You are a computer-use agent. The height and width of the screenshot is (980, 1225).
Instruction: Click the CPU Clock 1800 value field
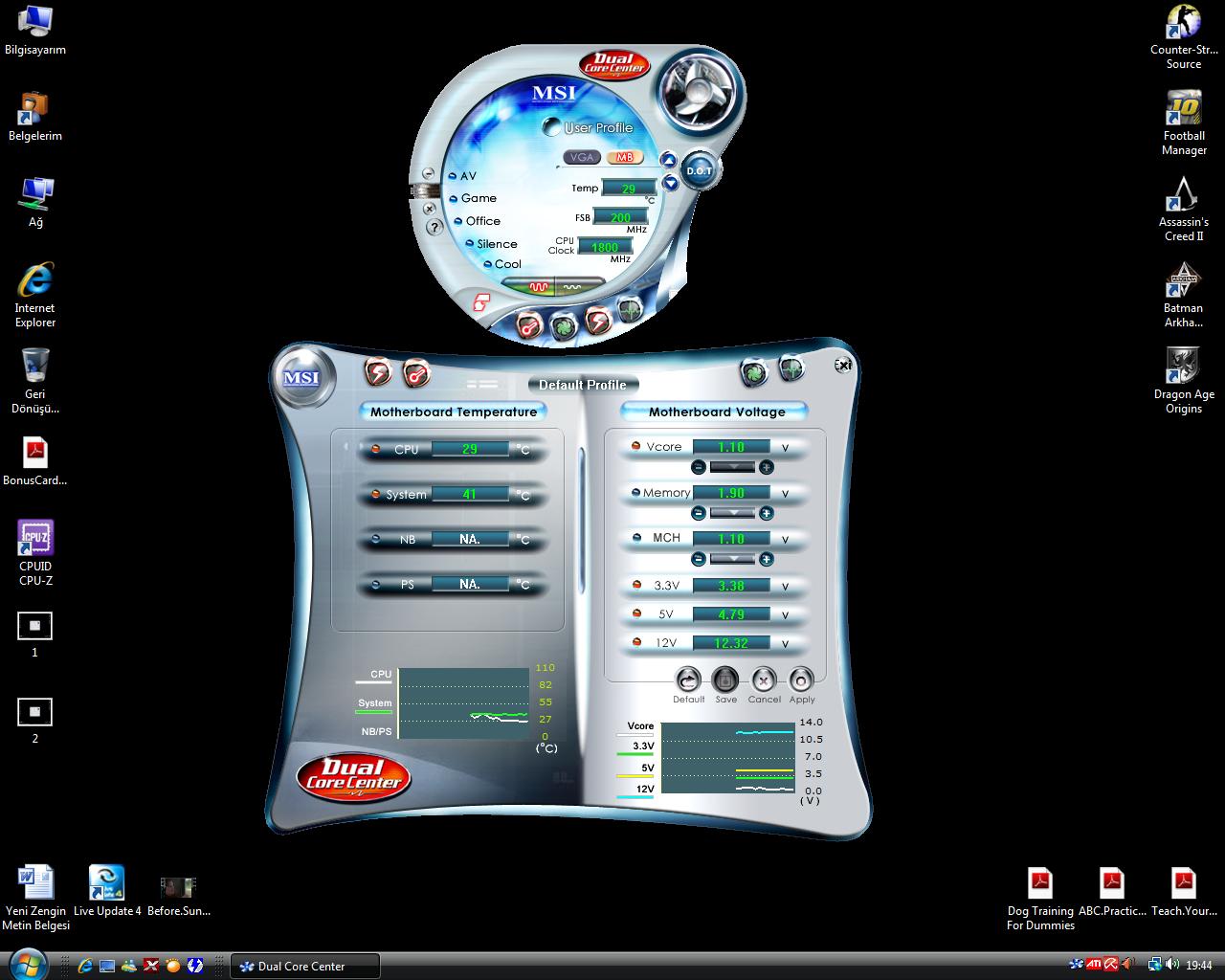click(605, 247)
